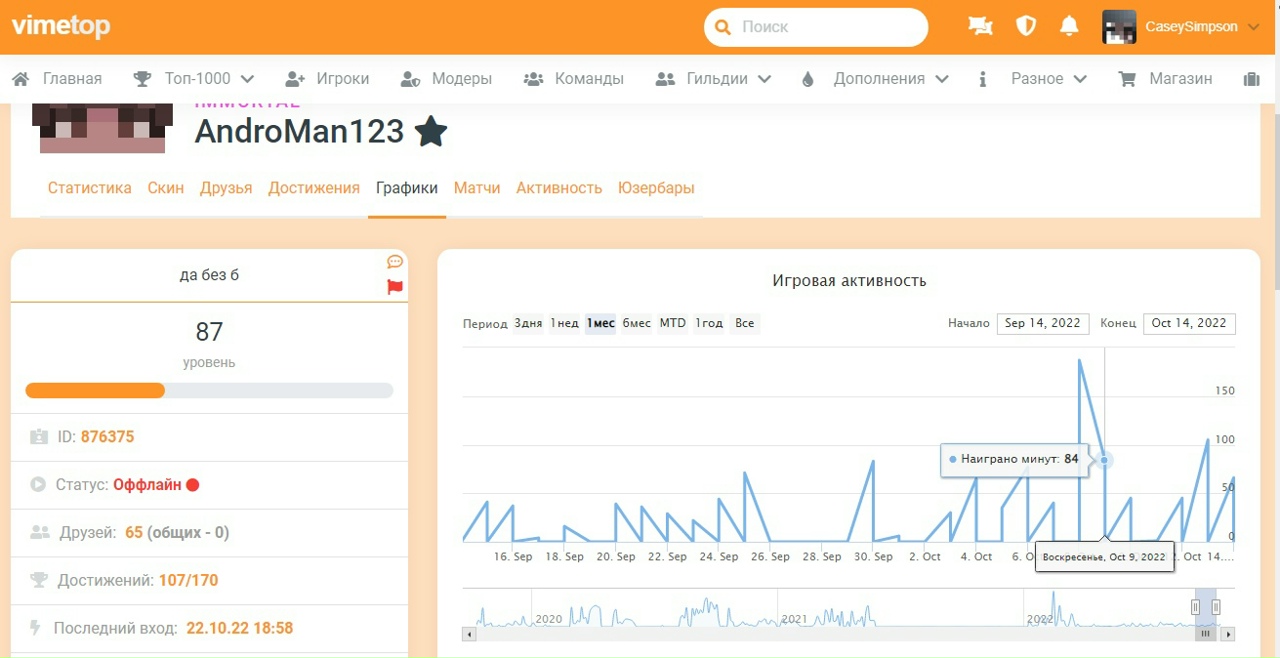Click the chart navigator right scroll arrow
The height and width of the screenshot is (658, 1280).
[1228, 634]
